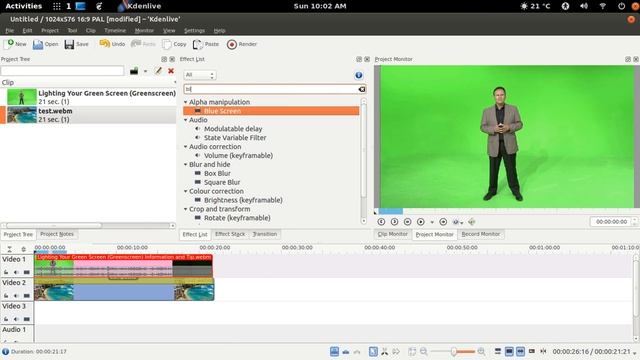Mute audio on Video 3 track
This screenshot has width=640, height=360.
16,319
